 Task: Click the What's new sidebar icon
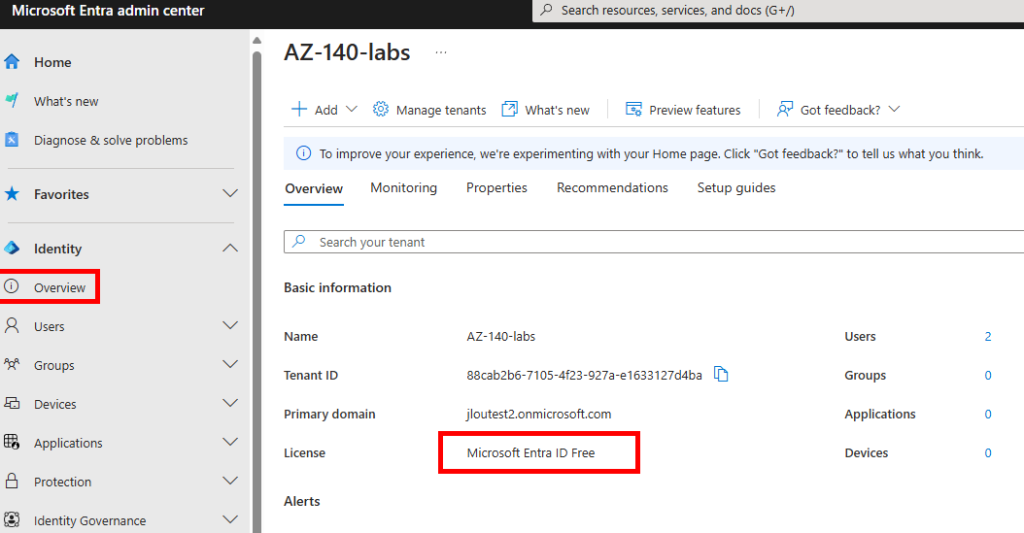pyautogui.click(x=12, y=101)
